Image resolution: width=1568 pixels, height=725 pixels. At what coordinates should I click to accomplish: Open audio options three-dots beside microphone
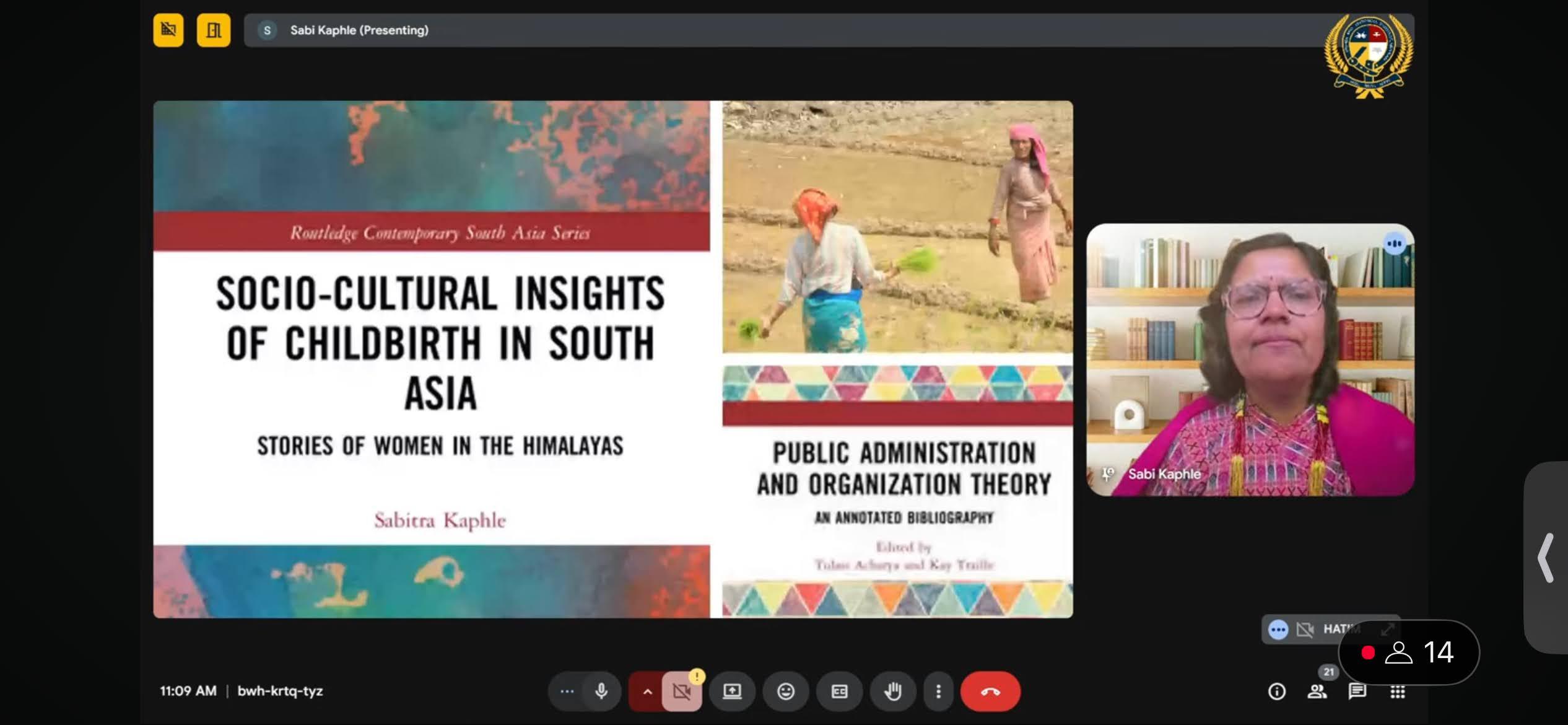[567, 691]
